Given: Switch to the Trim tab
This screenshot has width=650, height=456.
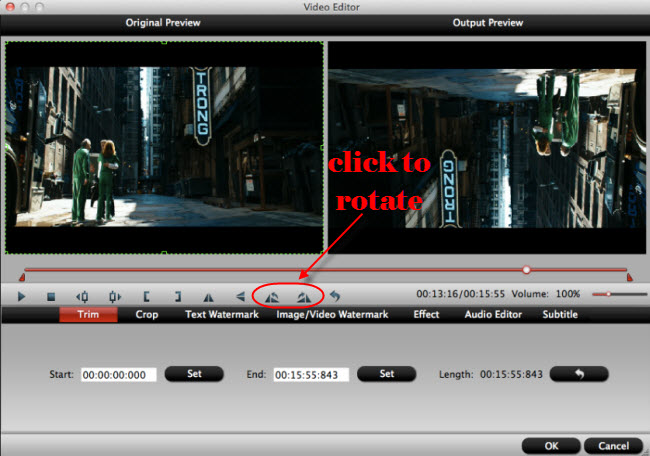Looking at the screenshot, I should pyautogui.click(x=88, y=314).
